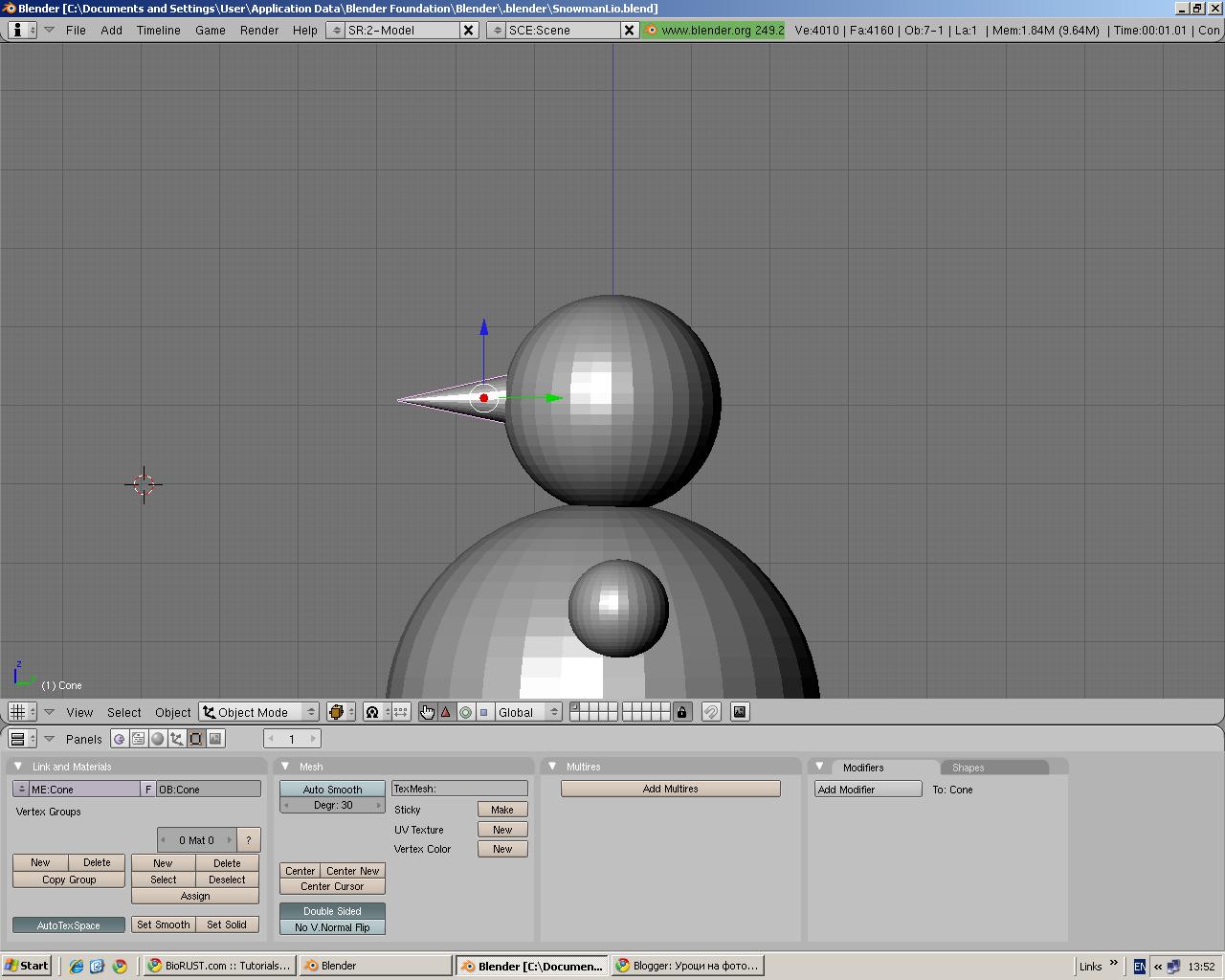Click the Scene buttons panel icon
This screenshot has height=980, width=1225.
[x=214, y=738]
